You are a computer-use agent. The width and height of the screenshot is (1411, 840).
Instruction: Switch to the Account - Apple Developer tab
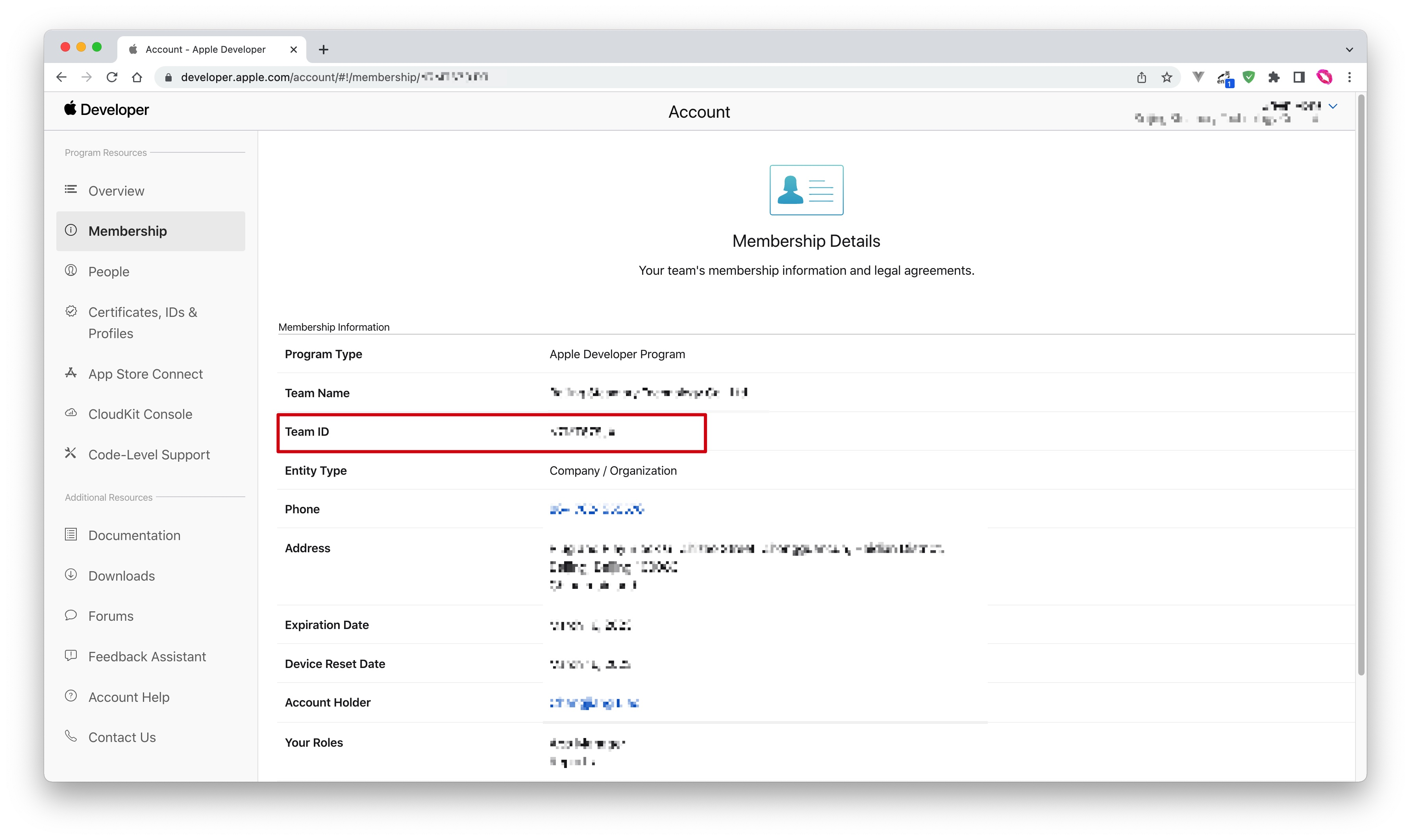pyautogui.click(x=205, y=49)
